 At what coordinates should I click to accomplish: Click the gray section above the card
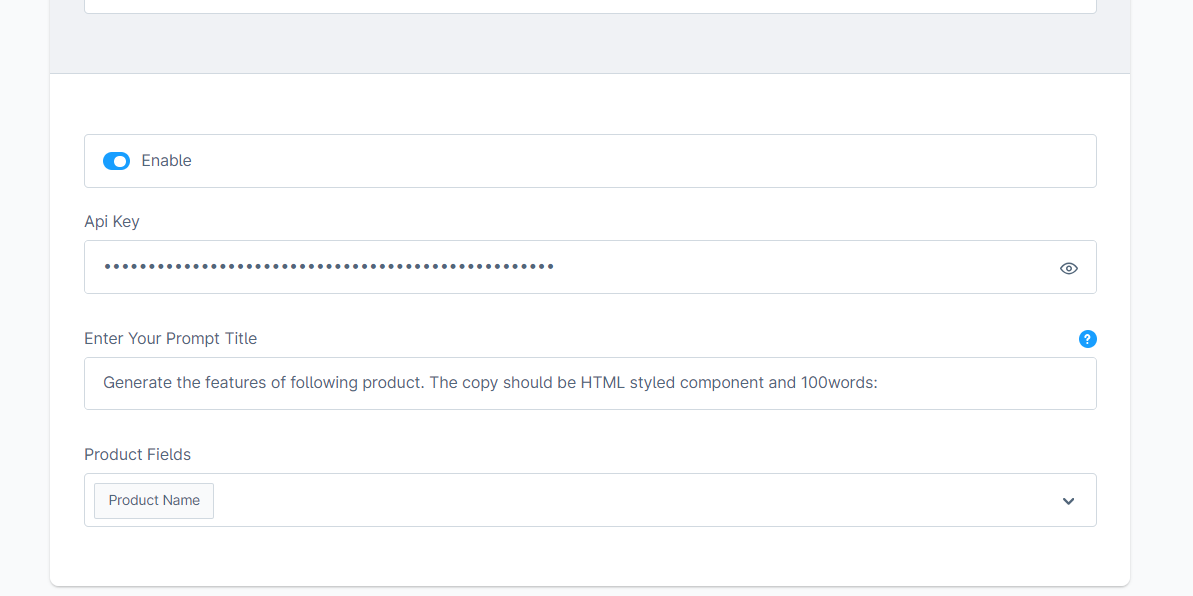[x=590, y=43]
